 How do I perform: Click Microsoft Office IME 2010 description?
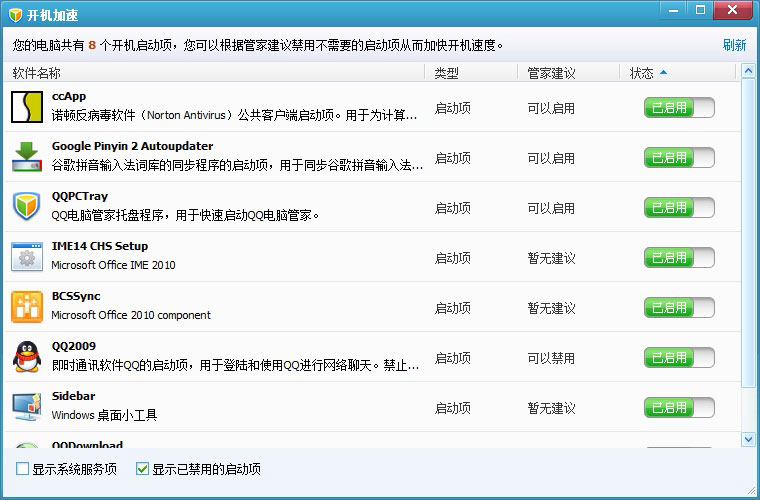(113, 265)
